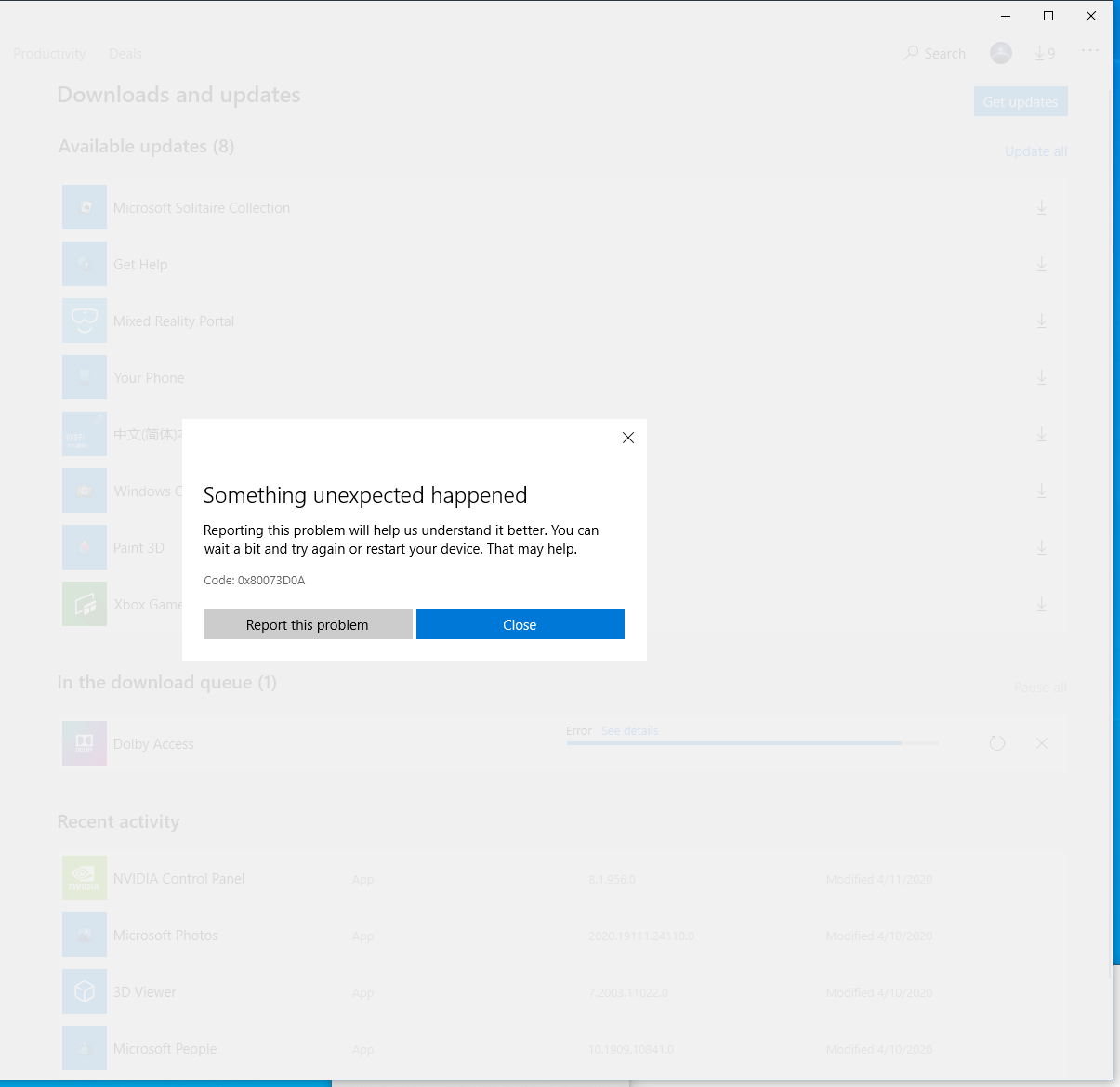Click the 3D Viewer name
Image resolution: width=1120 pixels, height=1087 pixels.
pos(144,992)
